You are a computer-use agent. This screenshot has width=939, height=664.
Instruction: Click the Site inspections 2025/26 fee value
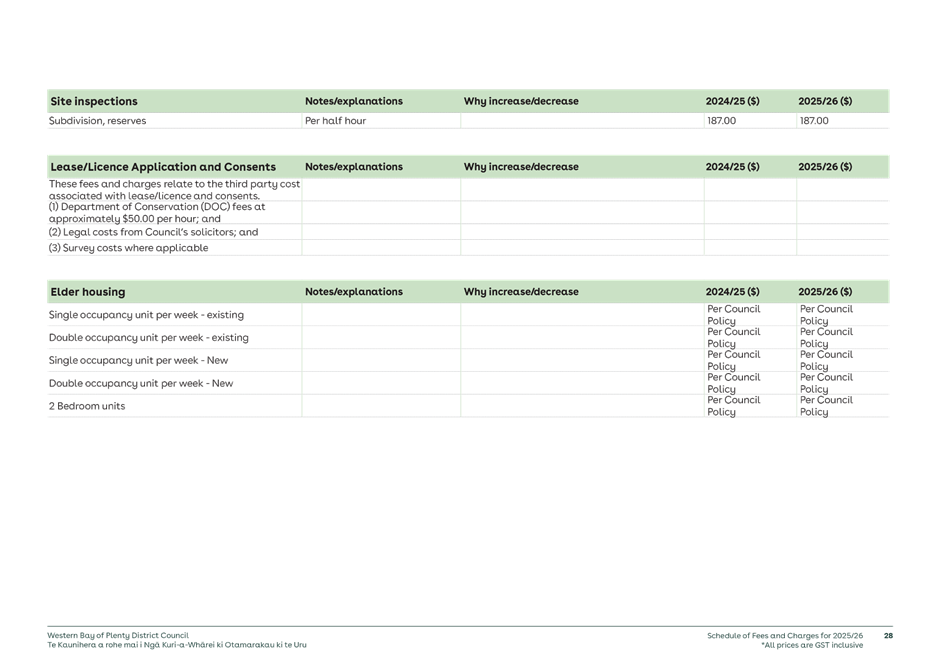[x=813, y=121]
